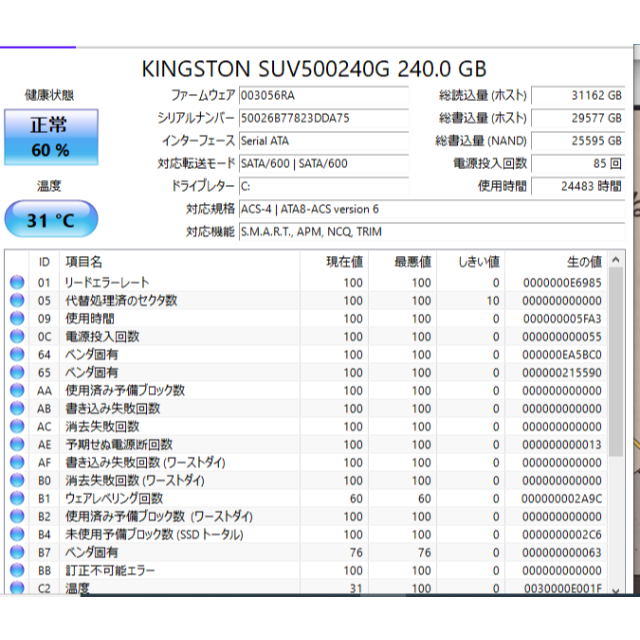Click total host writes value 29577 GB
This screenshot has width=640, height=640.
[x=578, y=118]
